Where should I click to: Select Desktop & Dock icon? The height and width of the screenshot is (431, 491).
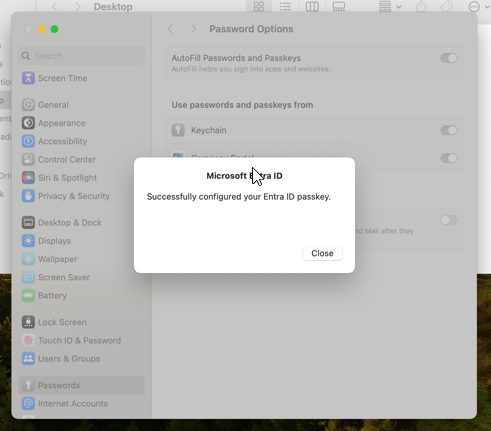click(x=28, y=223)
